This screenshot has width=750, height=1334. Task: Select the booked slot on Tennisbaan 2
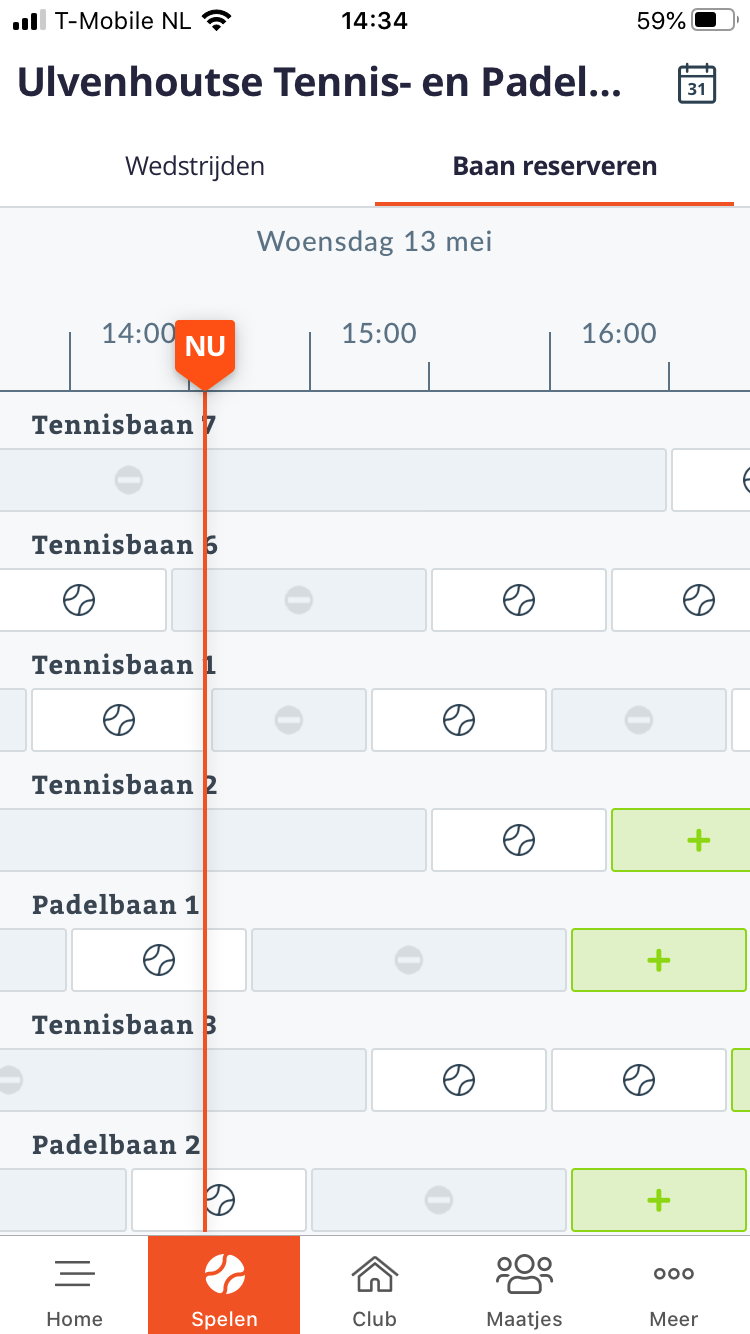[x=519, y=840]
